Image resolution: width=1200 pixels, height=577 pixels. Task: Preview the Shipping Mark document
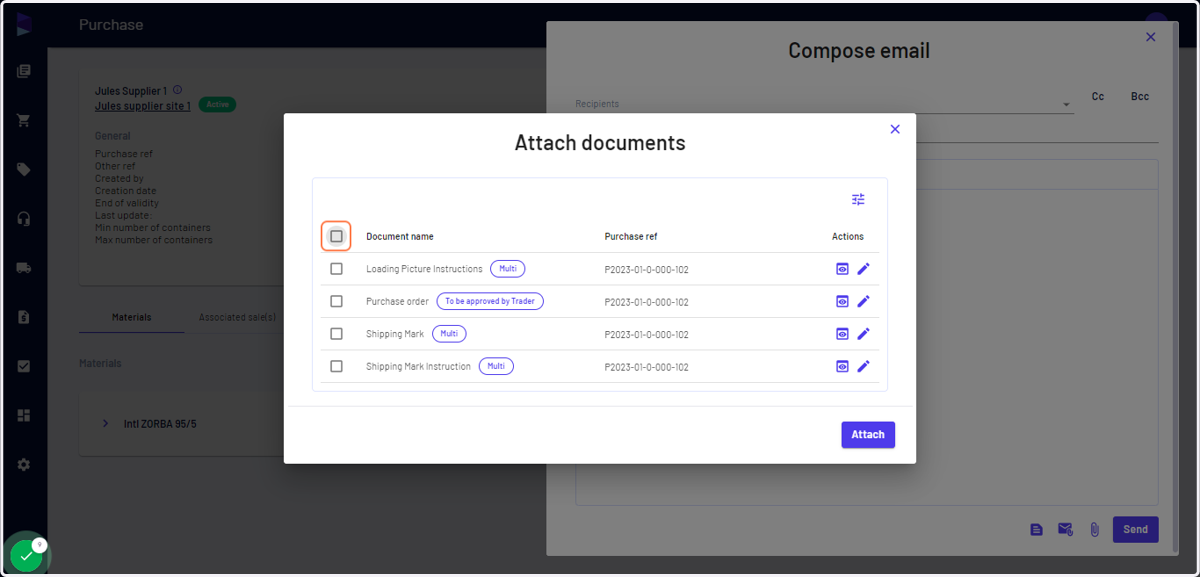(x=842, y=334)
